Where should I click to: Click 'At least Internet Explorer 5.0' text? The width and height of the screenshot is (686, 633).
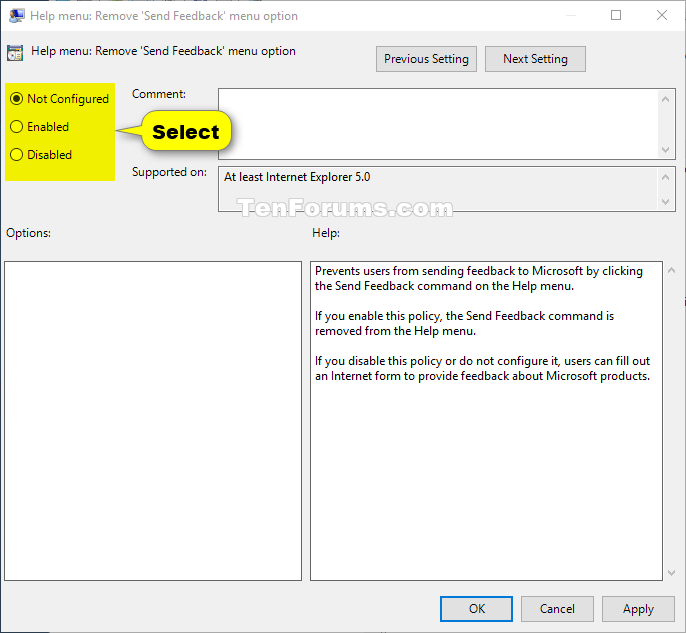coord(297,177)
